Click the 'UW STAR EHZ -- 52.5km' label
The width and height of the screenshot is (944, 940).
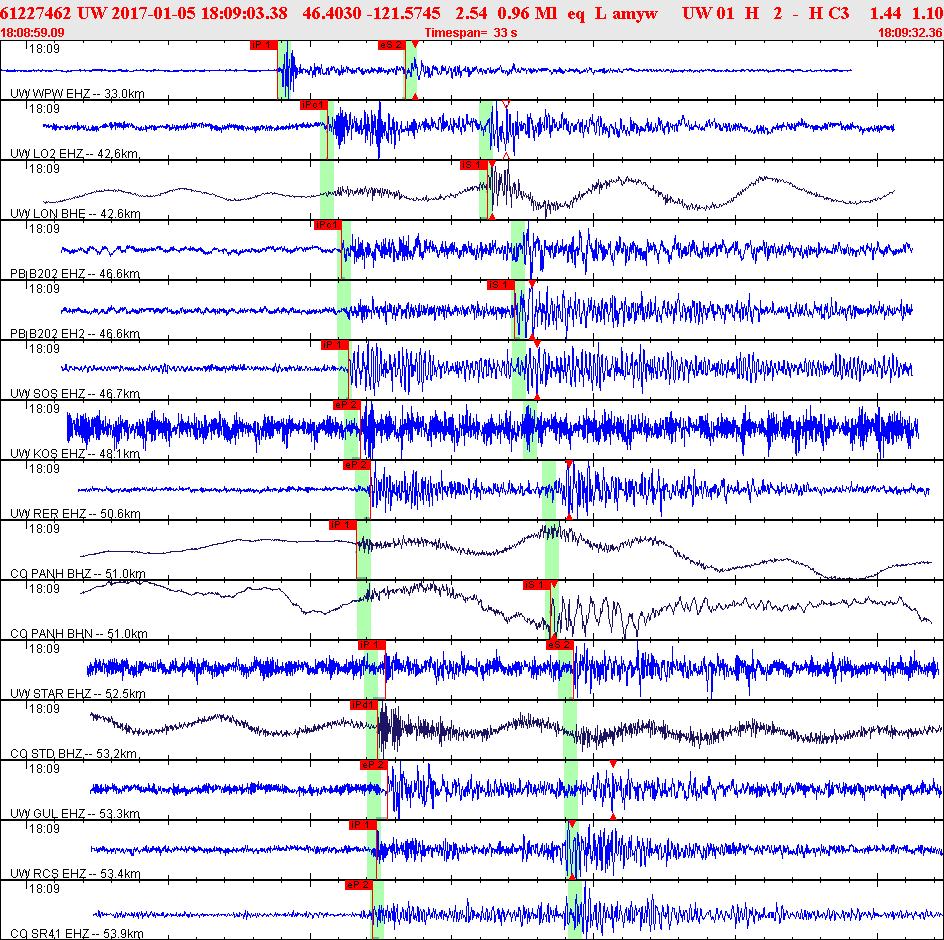click(78, 693)
